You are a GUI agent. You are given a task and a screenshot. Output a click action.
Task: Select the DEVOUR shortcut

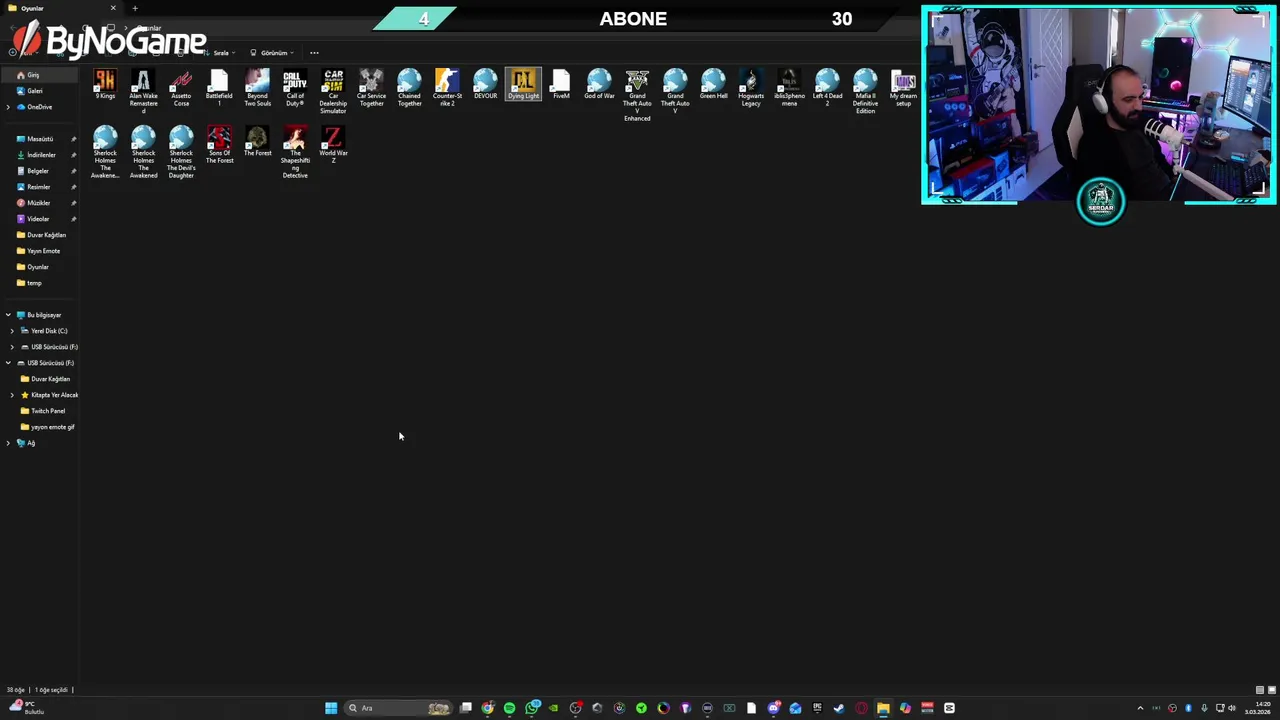(485, 84)
